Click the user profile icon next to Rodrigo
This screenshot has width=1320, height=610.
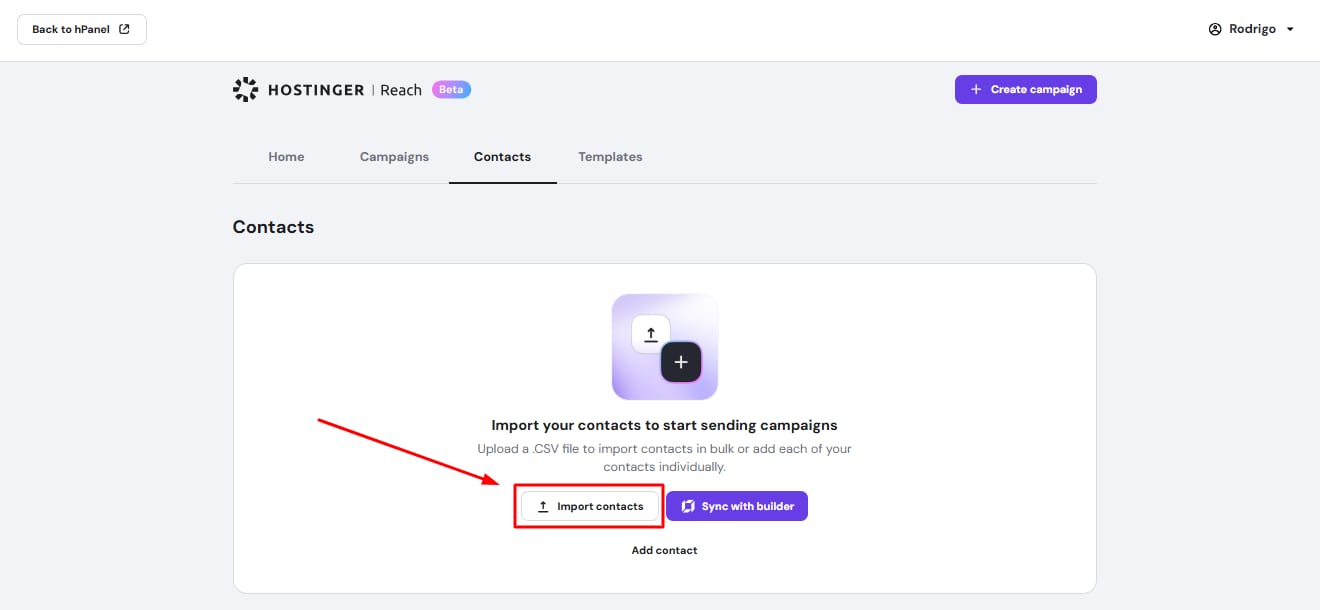[x=1215, y=29]
